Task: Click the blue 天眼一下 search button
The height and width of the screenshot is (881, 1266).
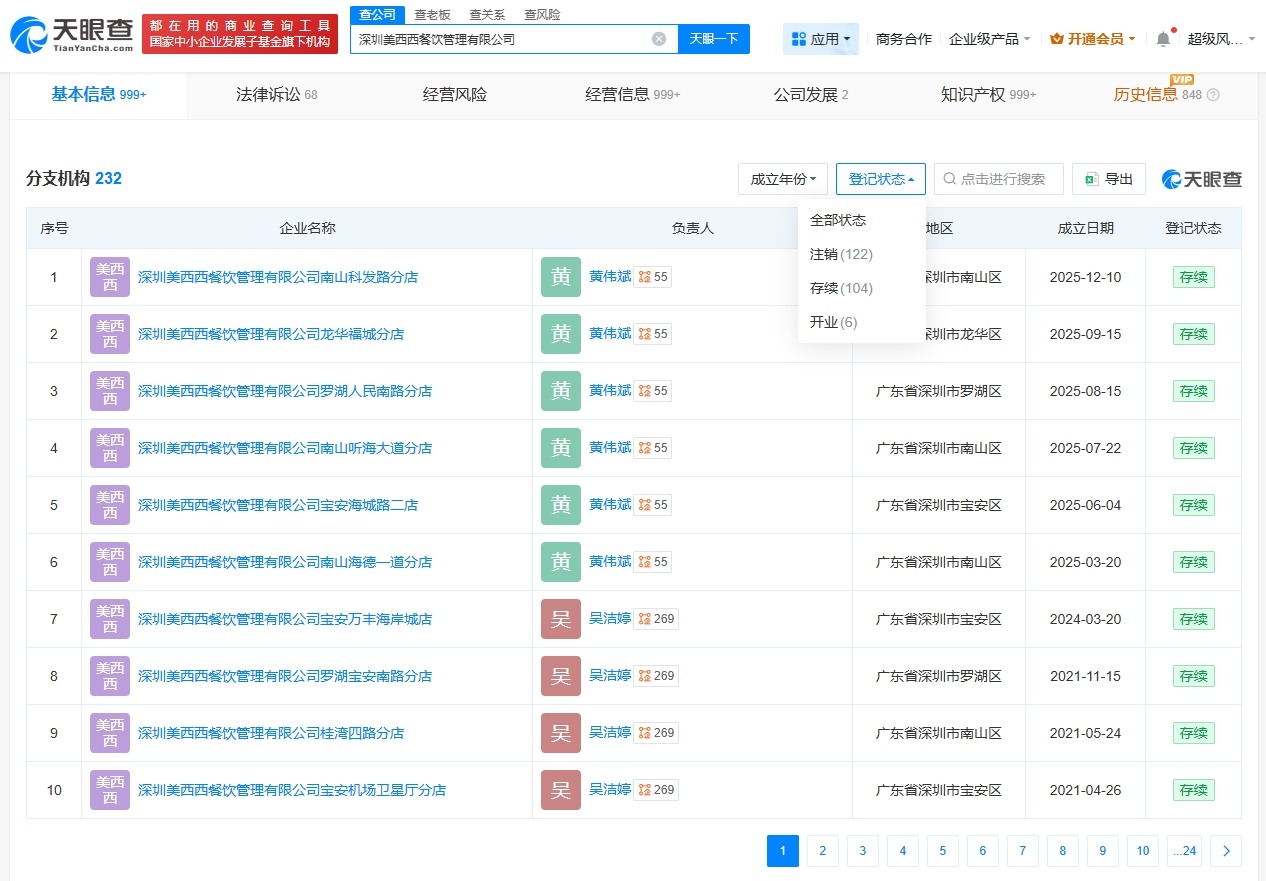Action: (716, 38)
